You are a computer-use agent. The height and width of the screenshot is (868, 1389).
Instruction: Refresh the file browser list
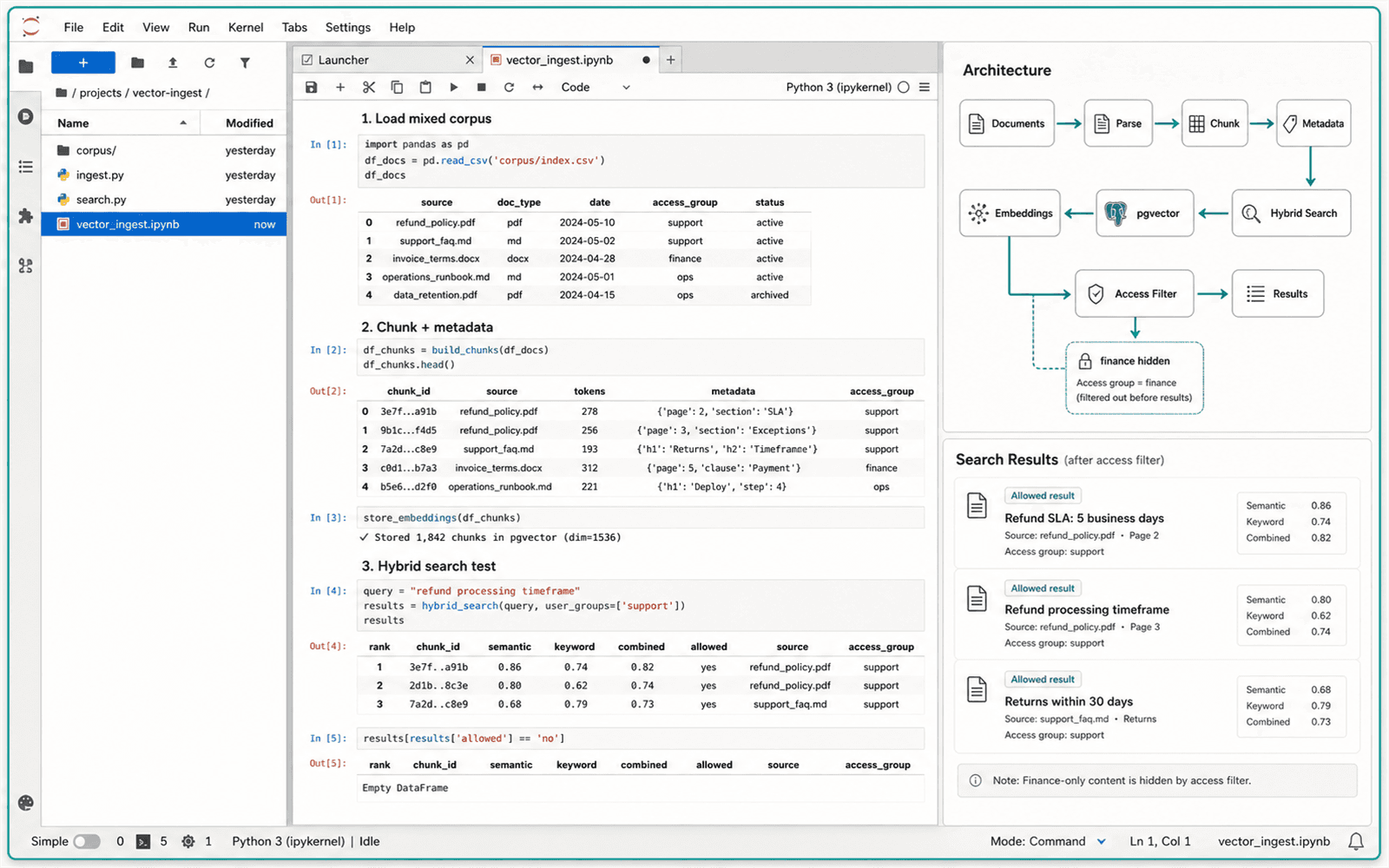209,62
